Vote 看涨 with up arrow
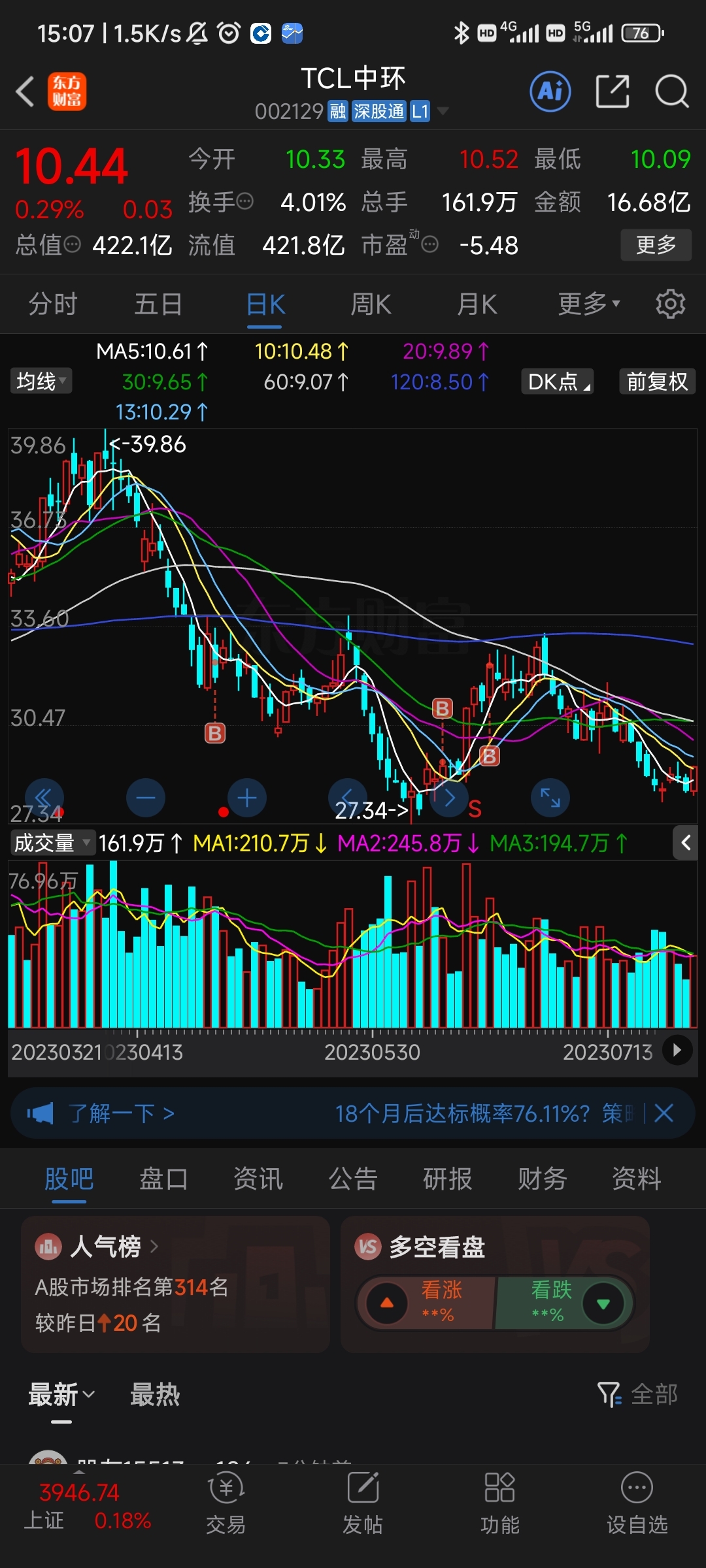The width and height of the screenshot is (706, 1568). [x=387, y=1303]
